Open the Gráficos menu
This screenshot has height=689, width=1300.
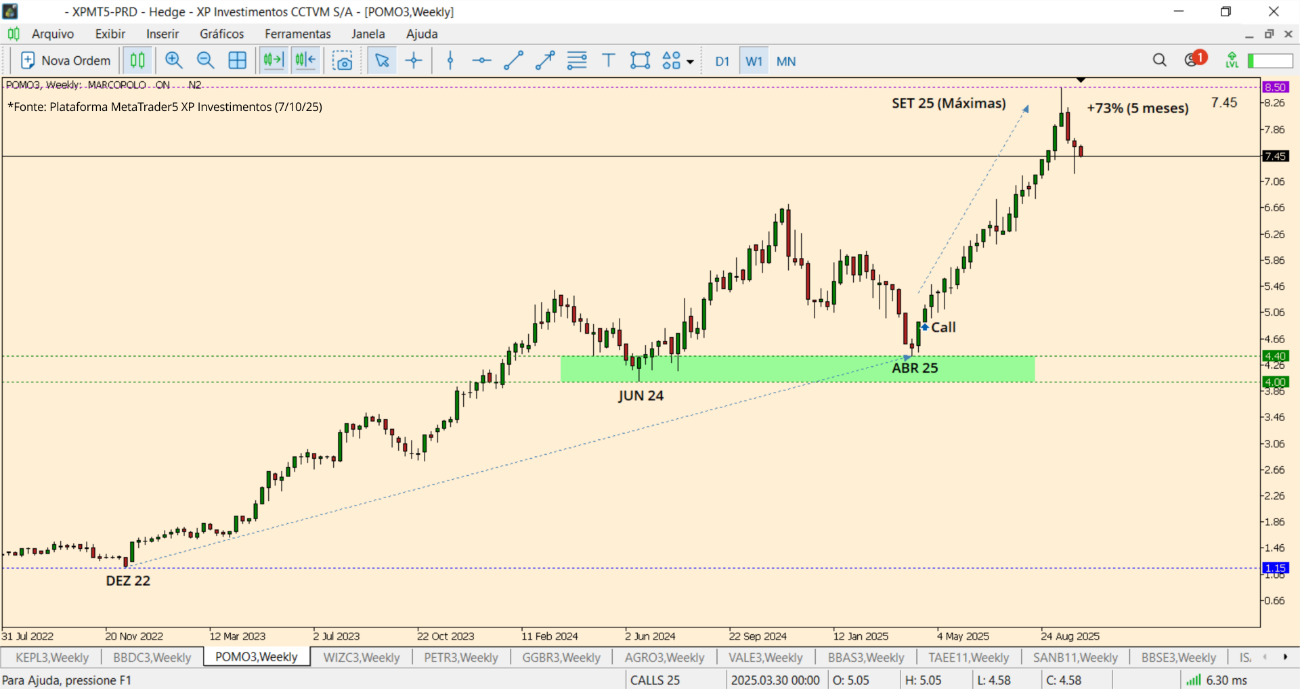point(221,34)
